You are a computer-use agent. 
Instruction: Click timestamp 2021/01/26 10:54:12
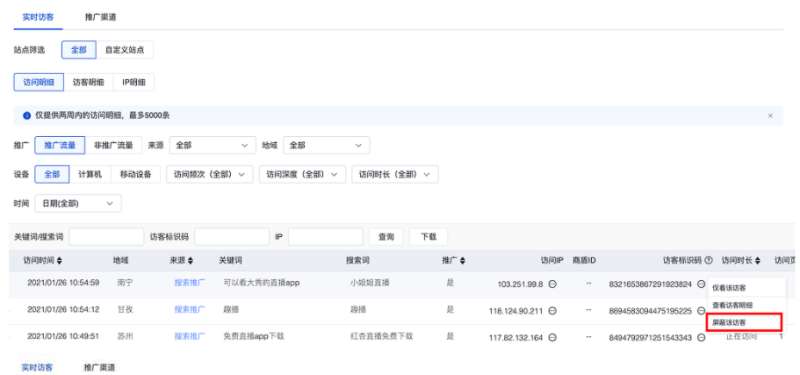point(63,309)
